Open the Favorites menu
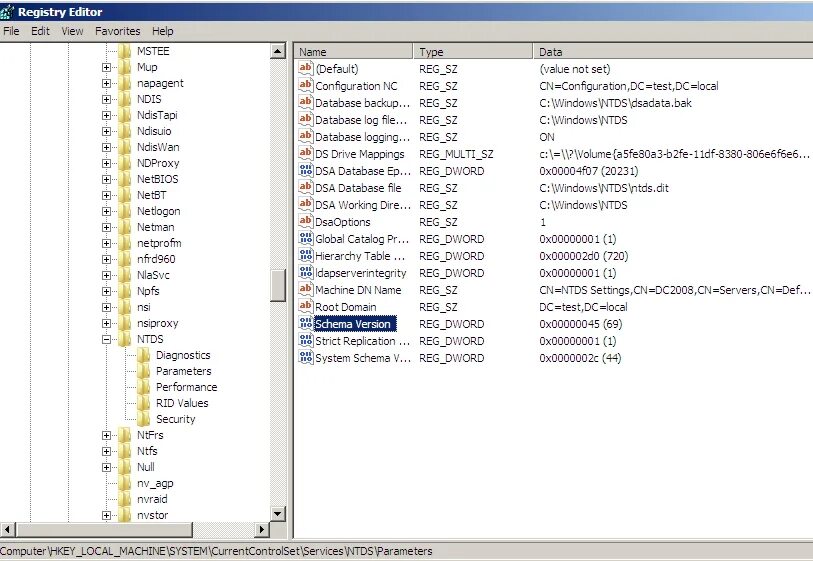The height and width of the screenshot is (561, 813). pyautogui.click(x=118, y=31)
